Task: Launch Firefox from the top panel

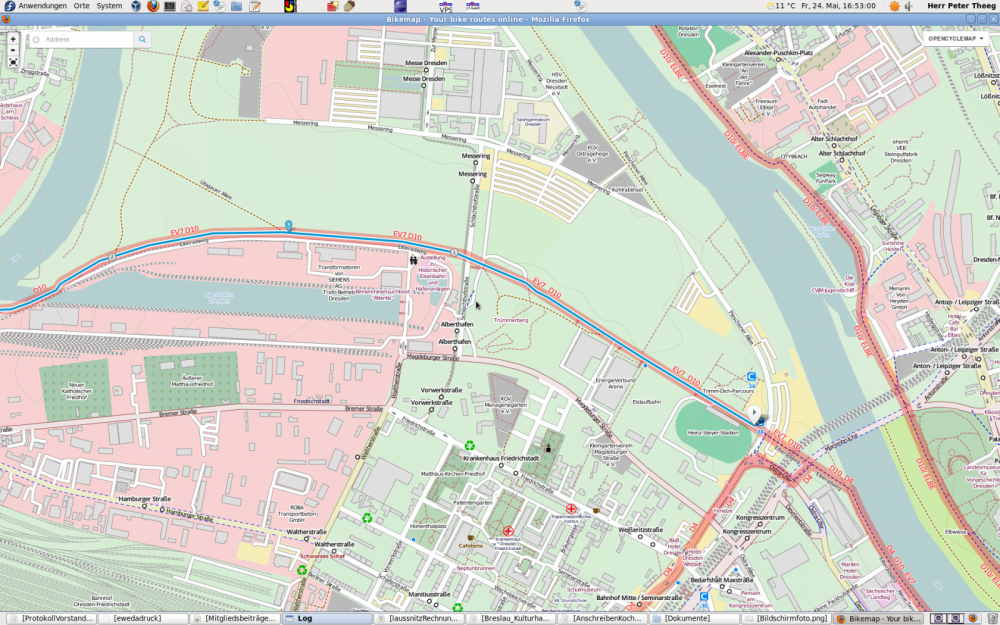Action: tap(153, 6)
